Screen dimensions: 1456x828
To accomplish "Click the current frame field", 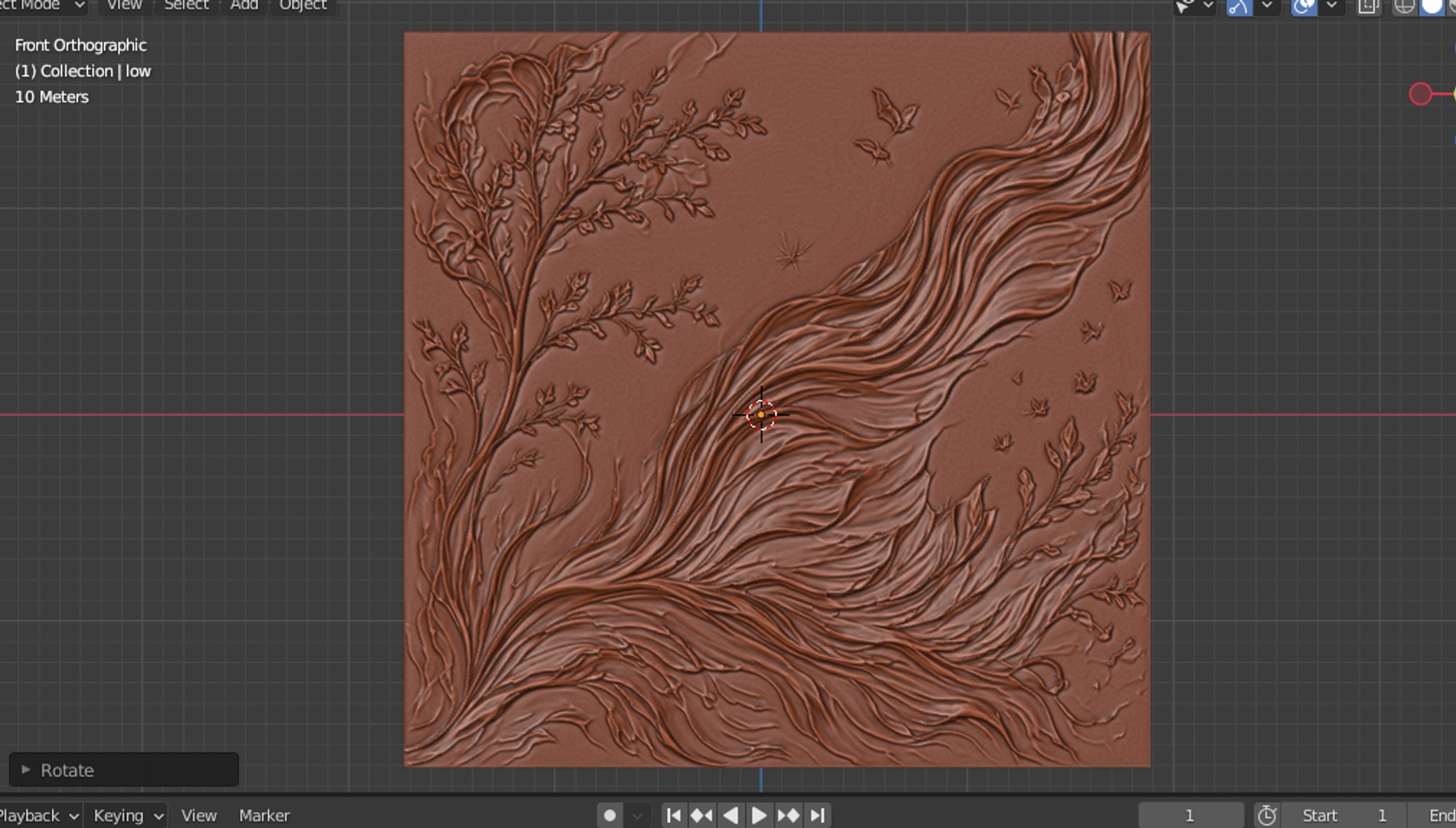I will tap(1190, 815).
